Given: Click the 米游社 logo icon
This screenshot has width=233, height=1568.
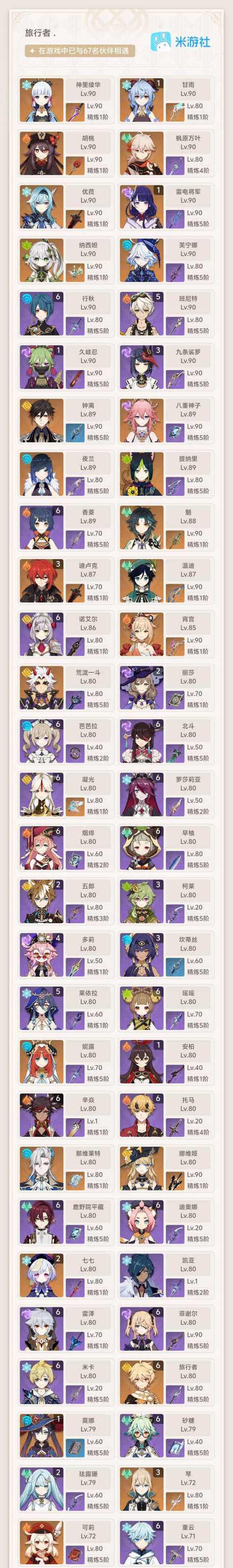Looking at the screenshot, I should click(x=161, y=41).
